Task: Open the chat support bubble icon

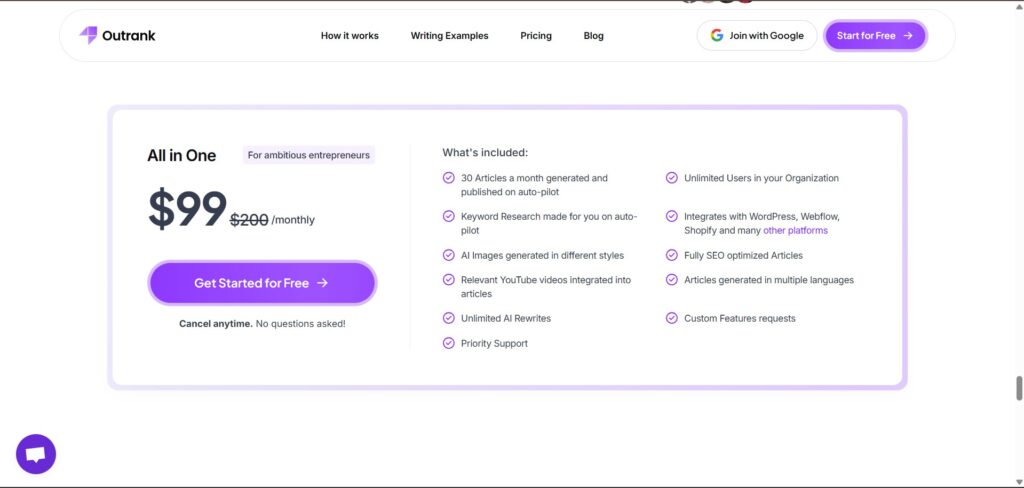Action: click(x=36, y=454)
